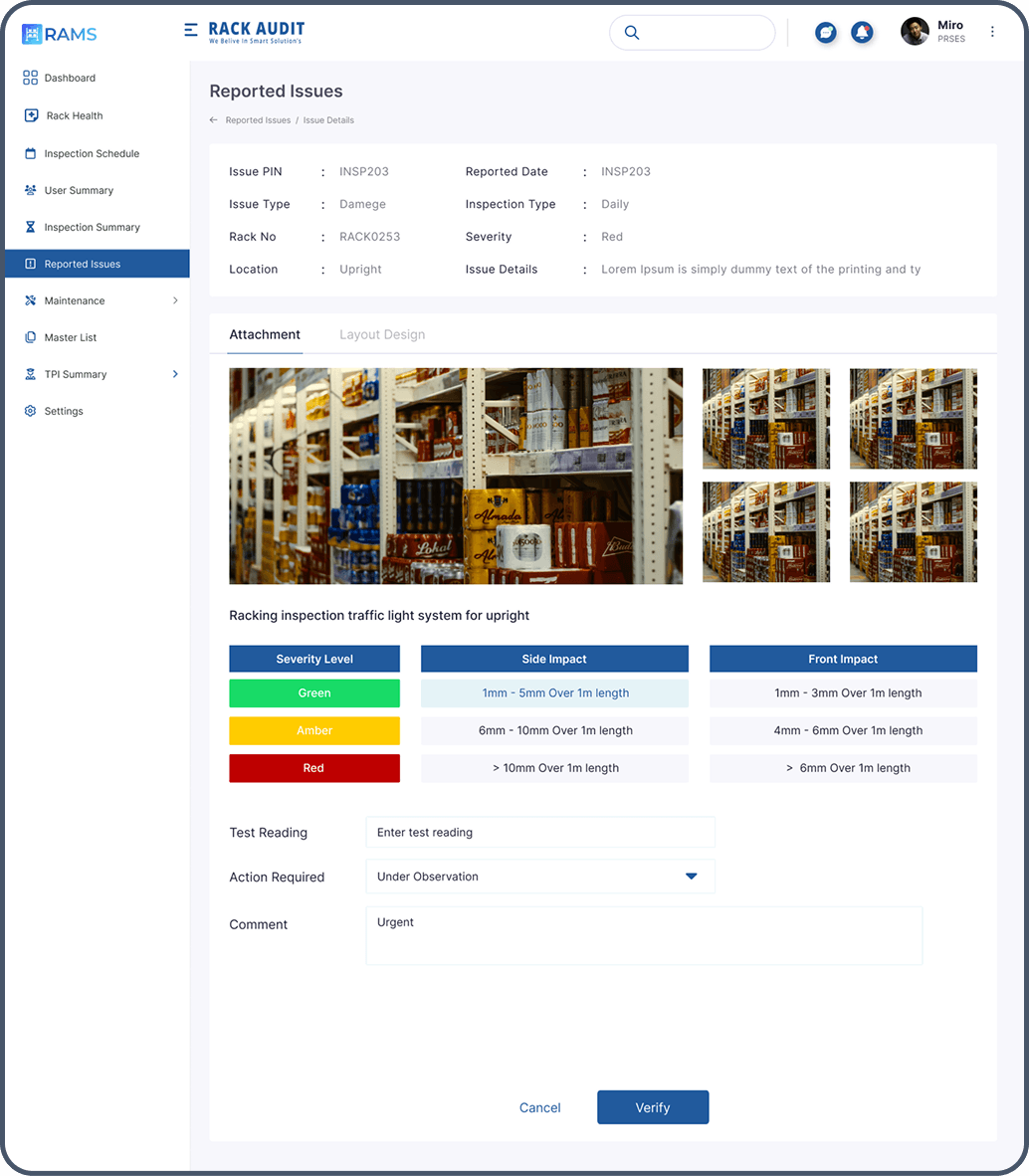This screenshot has height=1176, width=1029.
Task: Expand the Maintenance sidebar section
Action: click(75, 300)
